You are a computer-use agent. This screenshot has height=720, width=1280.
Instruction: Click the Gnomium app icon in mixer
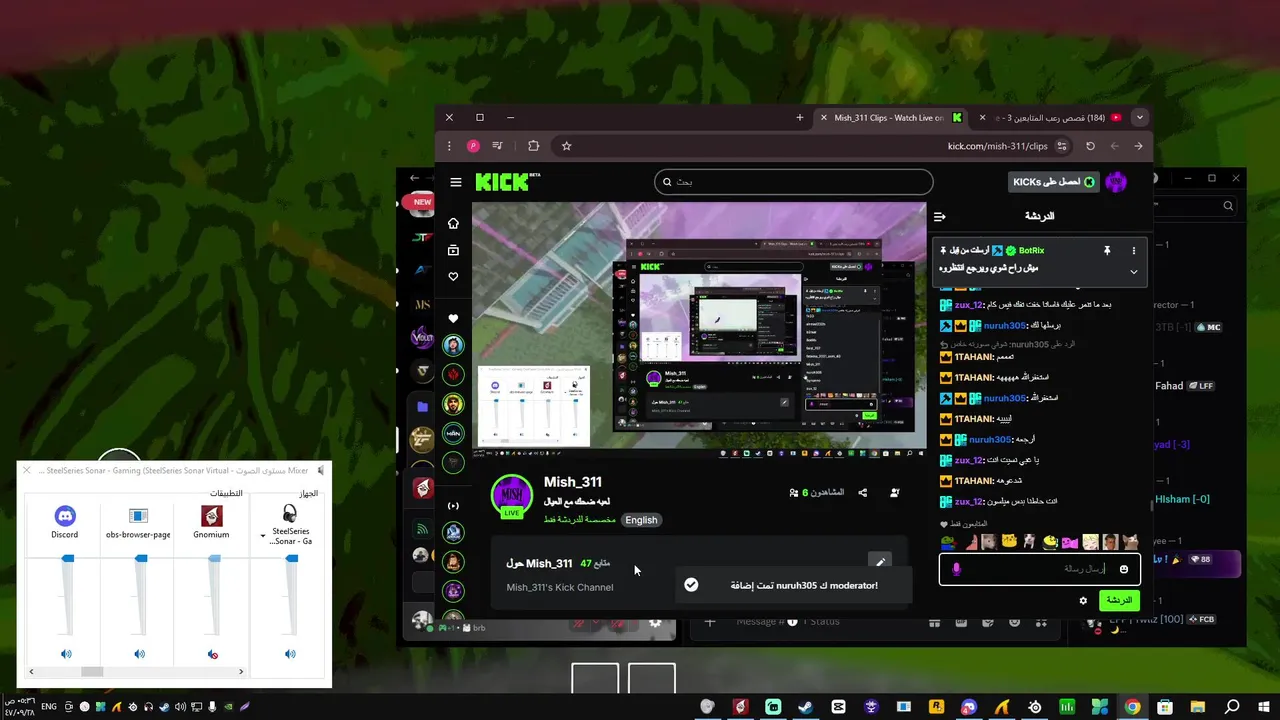click(211, 516)
